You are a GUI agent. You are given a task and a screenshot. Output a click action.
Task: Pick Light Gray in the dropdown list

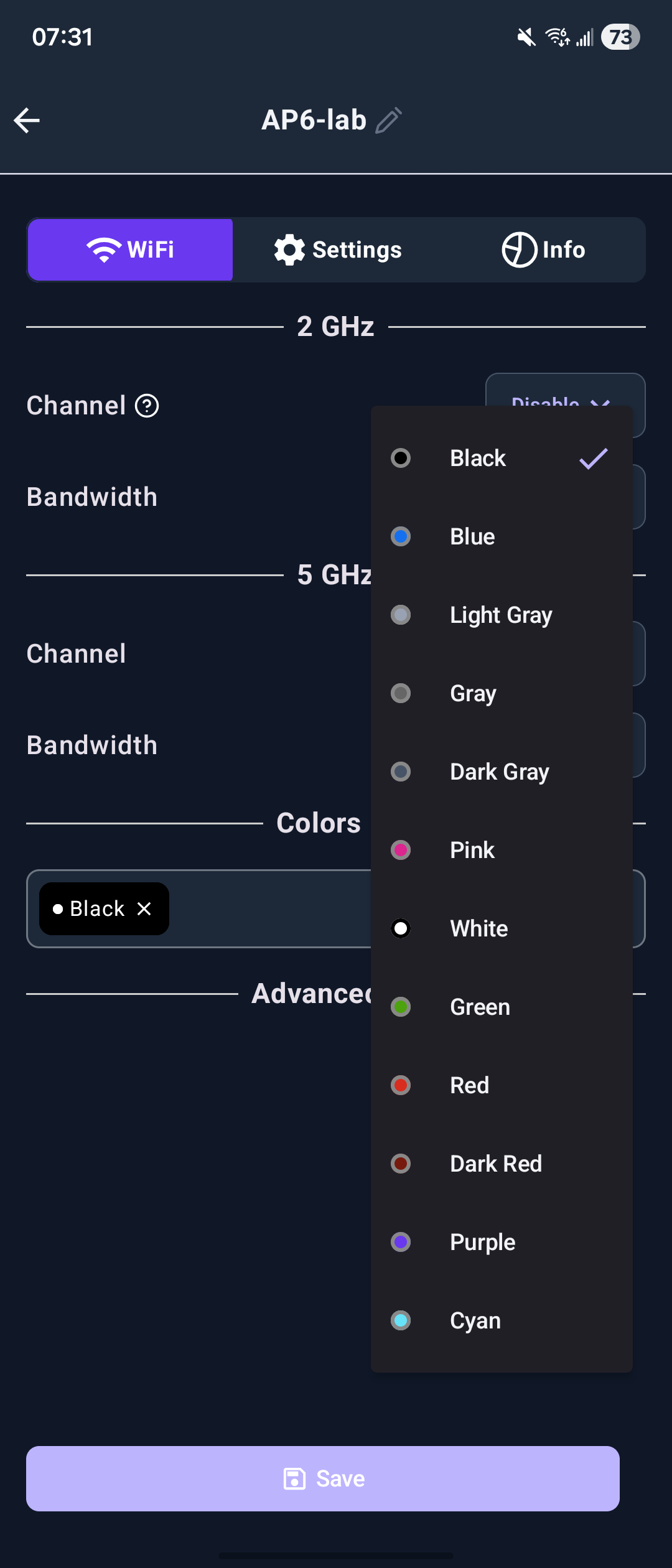501,615
